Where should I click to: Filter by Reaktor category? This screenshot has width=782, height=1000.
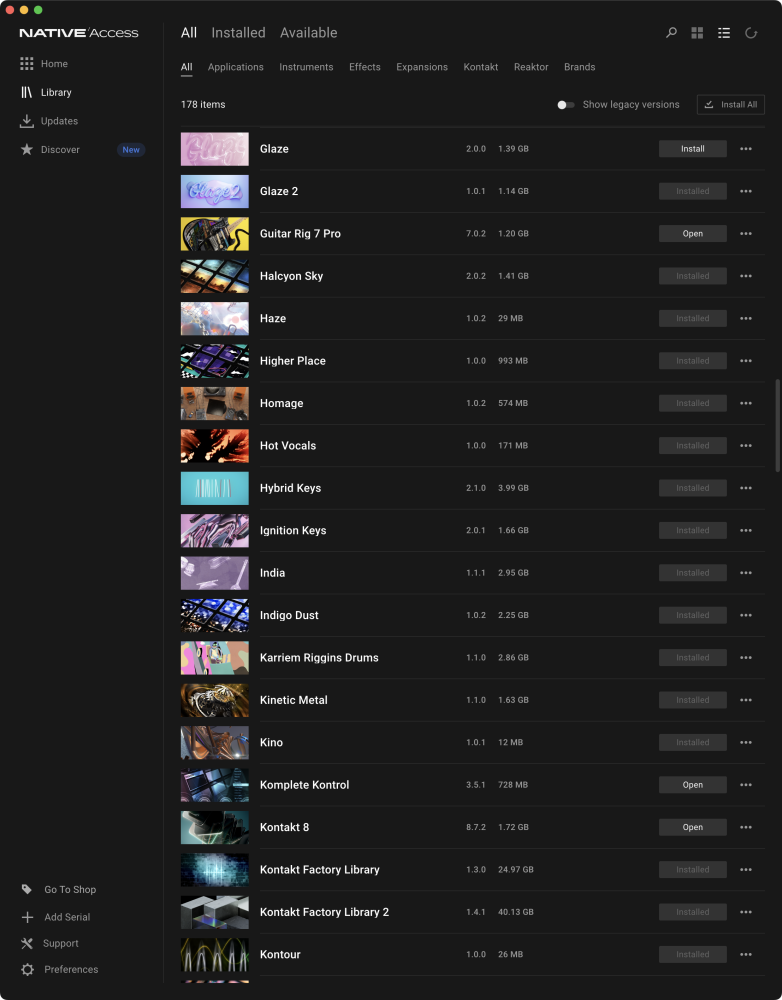pos(531,67)
